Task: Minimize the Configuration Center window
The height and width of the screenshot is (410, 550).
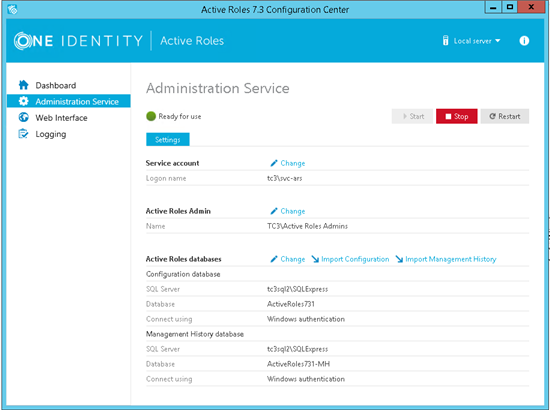Action: 492,7
